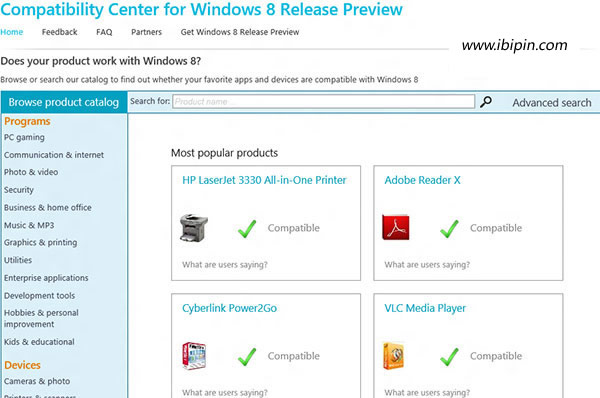The image size is (600, 398).
Task: Open the HP LaserJet 3330 All-in-One Printer link
Action: click(264, 180)
